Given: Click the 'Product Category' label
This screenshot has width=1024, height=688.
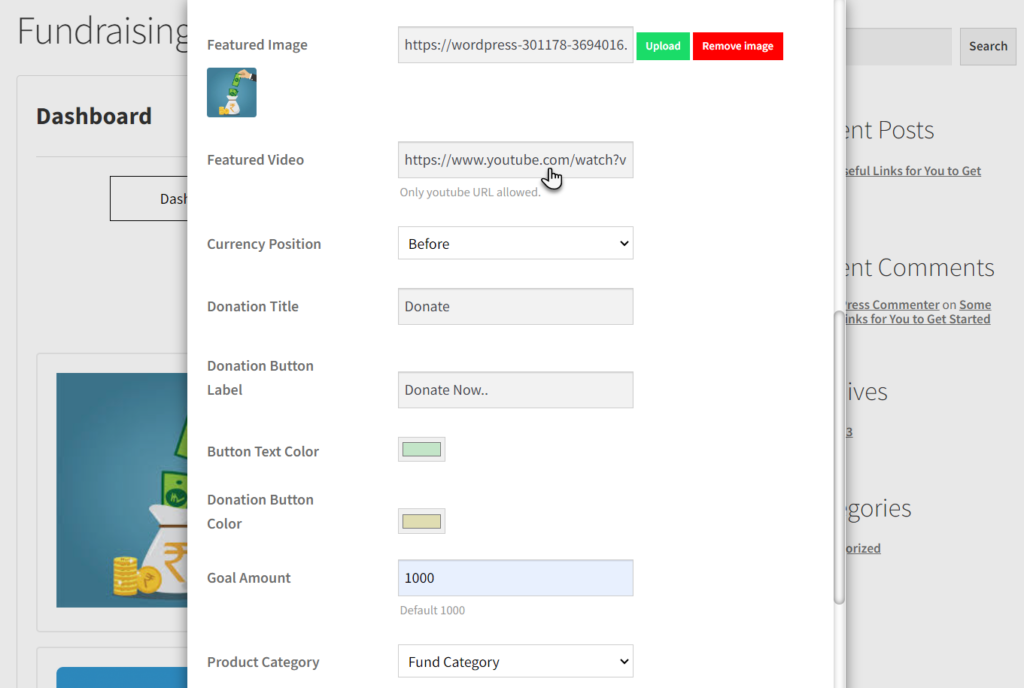Looking at the screenshot, I should (x=263, y=662).
